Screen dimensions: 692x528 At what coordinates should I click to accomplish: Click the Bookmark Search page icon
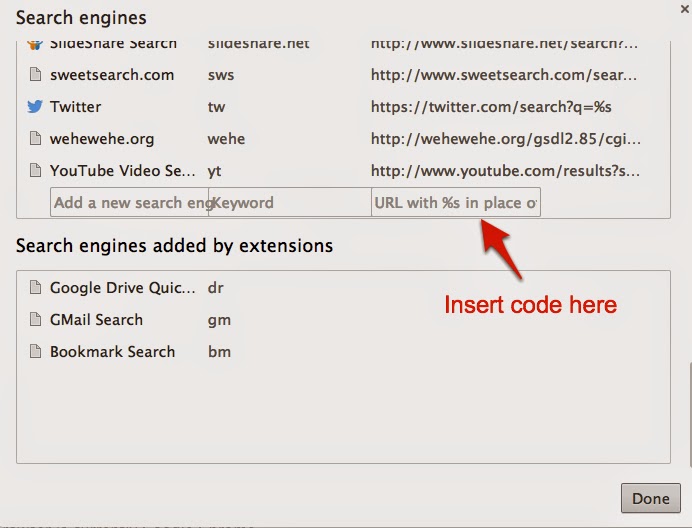point(35,351)
